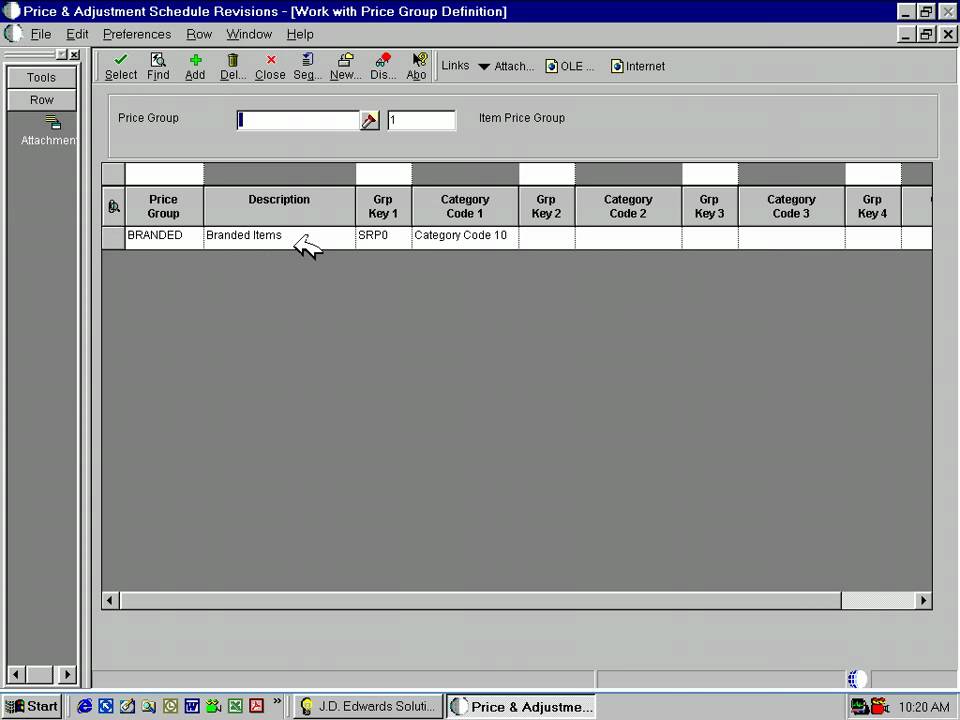The image size is (960, 720).
Task: Click the Grp Key 2 column header
Action: point(546,206)
